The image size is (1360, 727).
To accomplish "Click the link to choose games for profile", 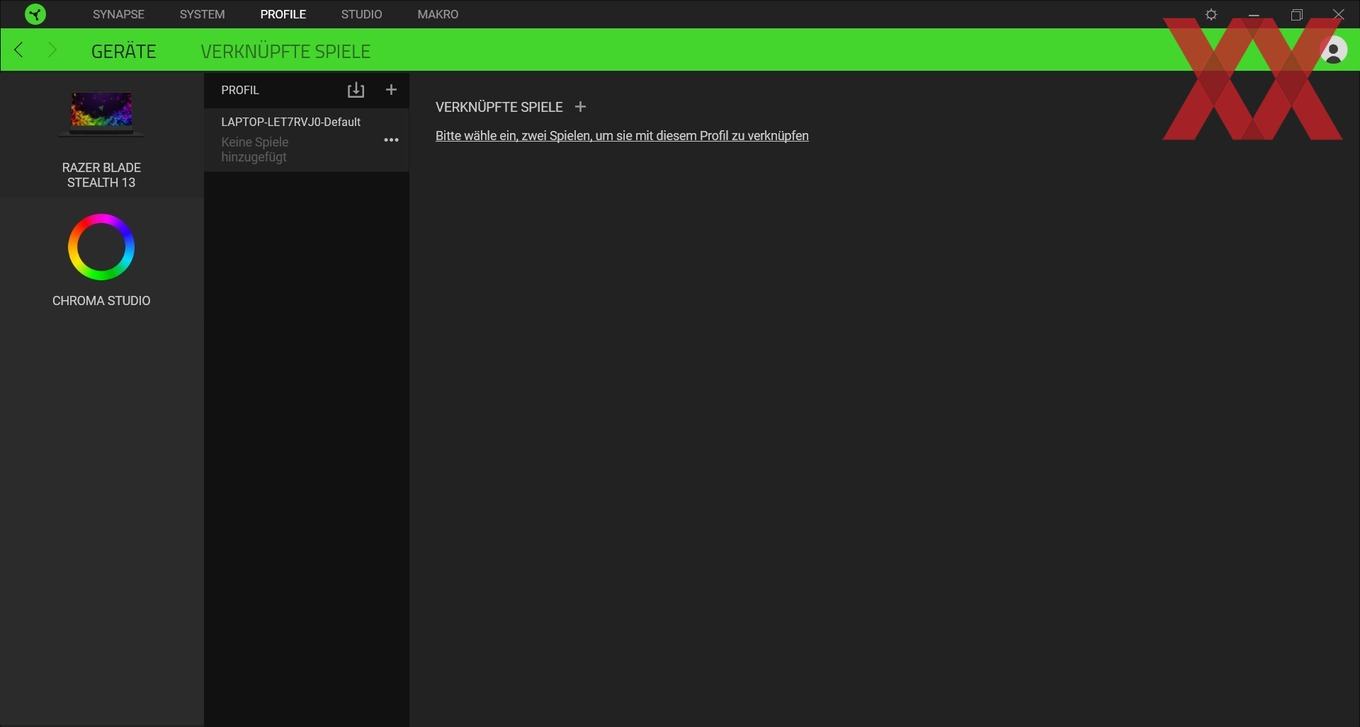I will [622, 136].
